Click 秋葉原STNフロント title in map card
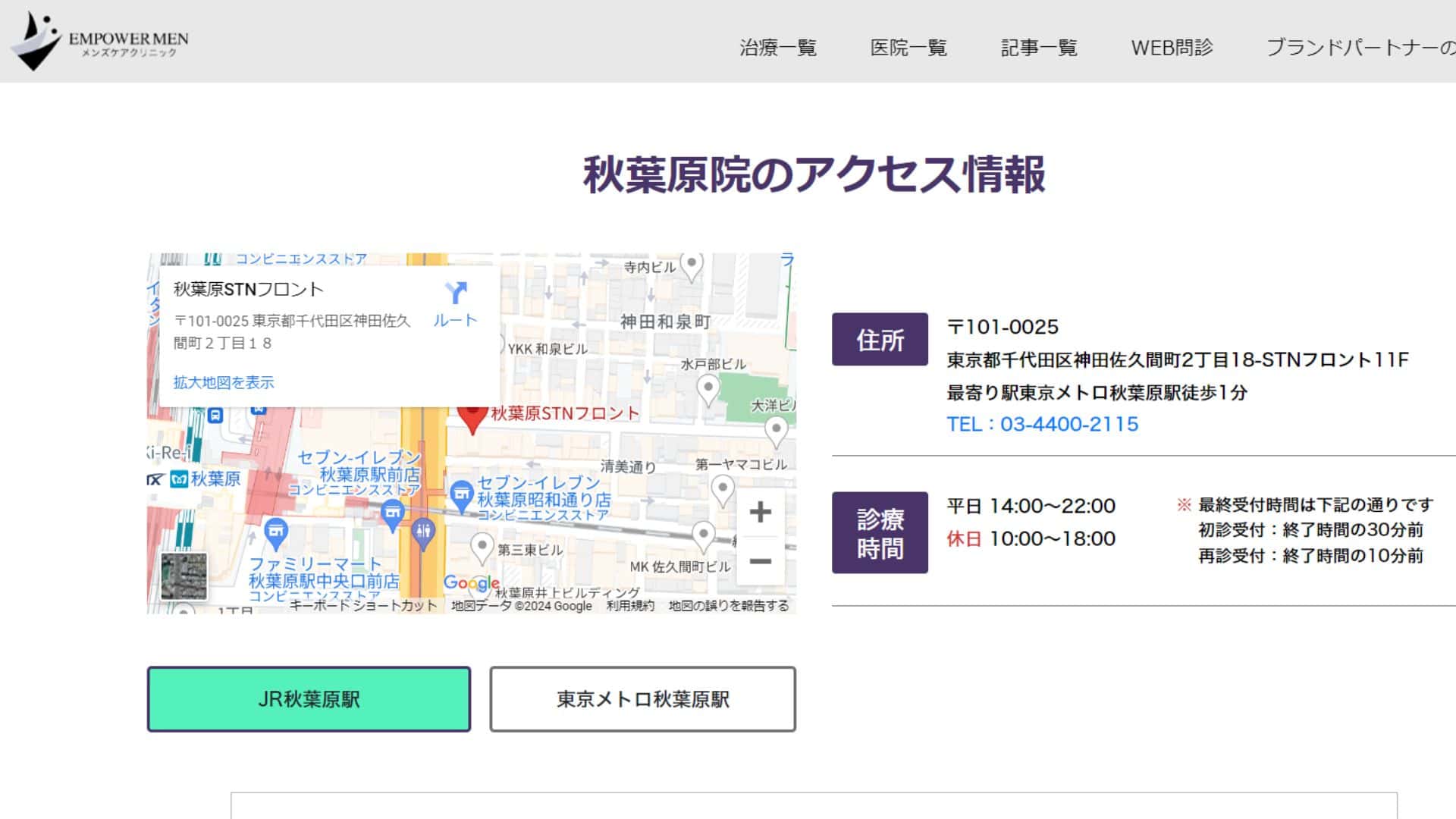The image size is (1456, 819). click(249, 289)
